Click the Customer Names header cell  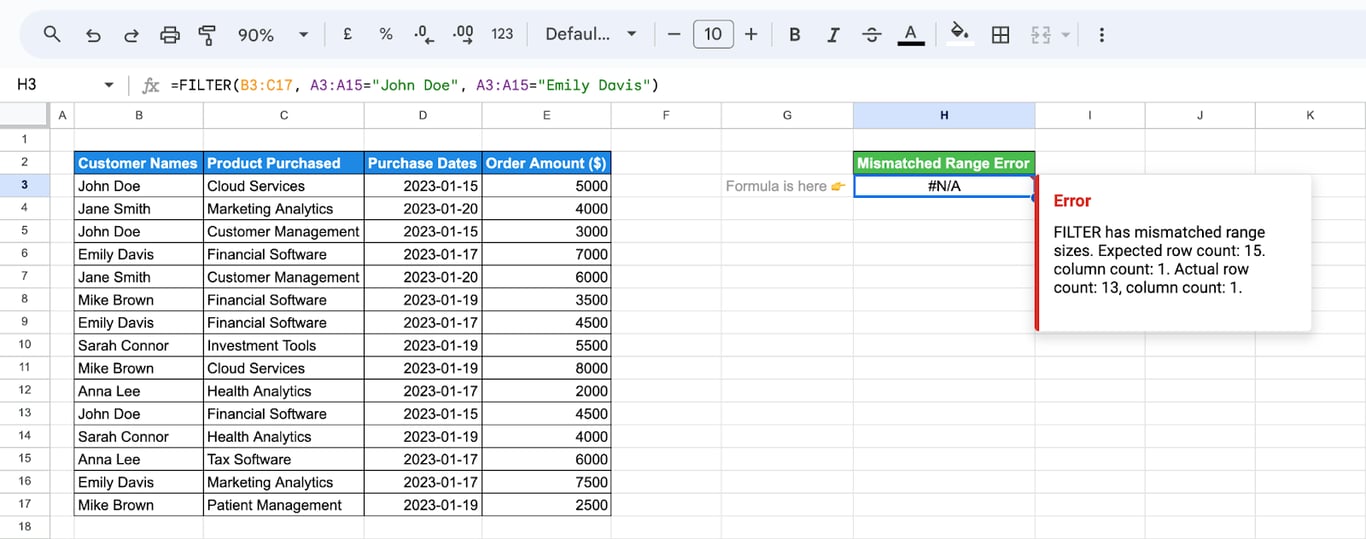click(x=139, y=163)
